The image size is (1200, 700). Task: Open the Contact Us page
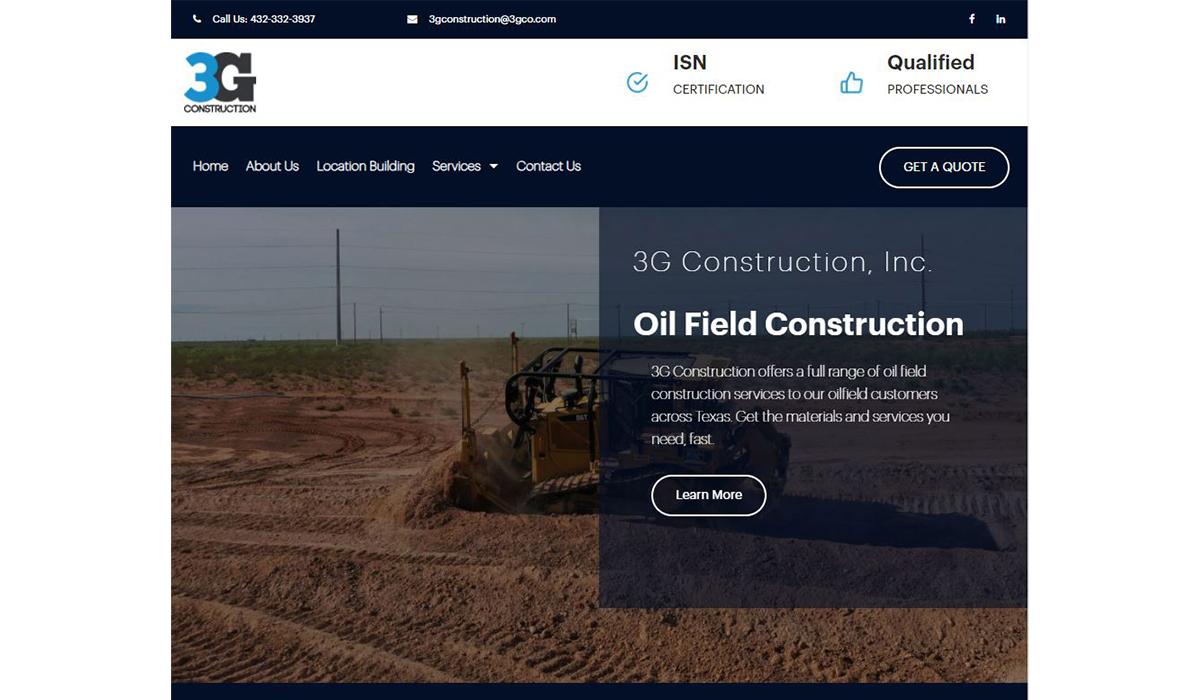point(548,166)
